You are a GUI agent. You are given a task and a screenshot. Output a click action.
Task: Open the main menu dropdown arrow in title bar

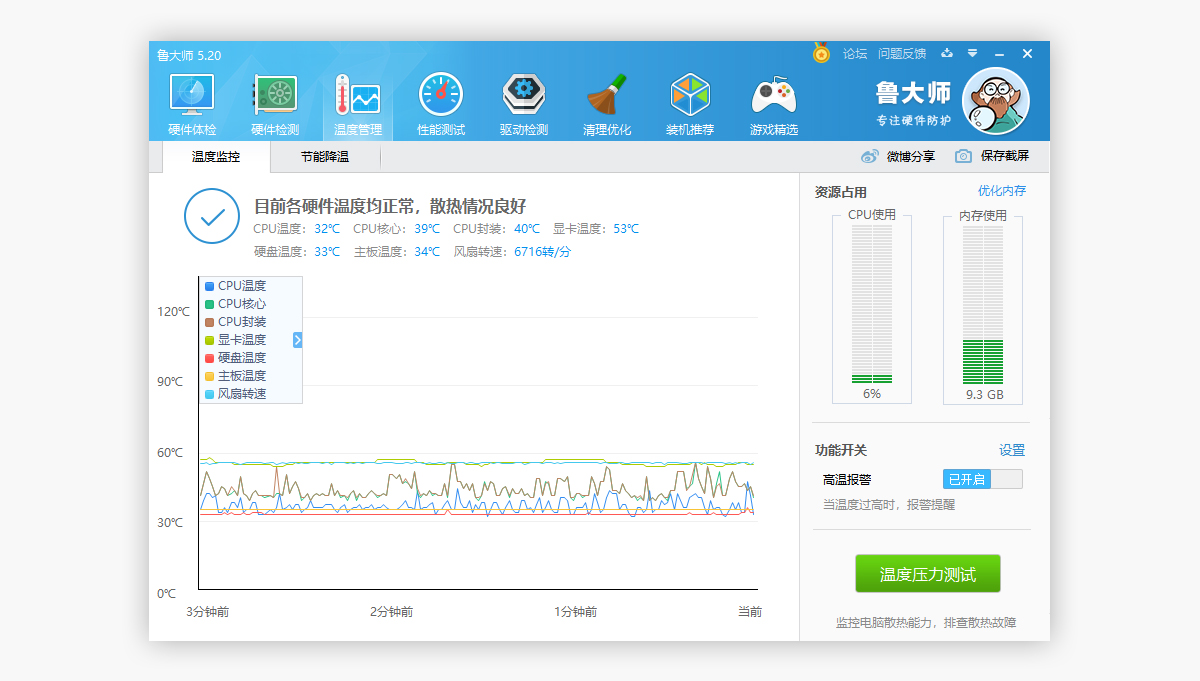click(972, 53)
